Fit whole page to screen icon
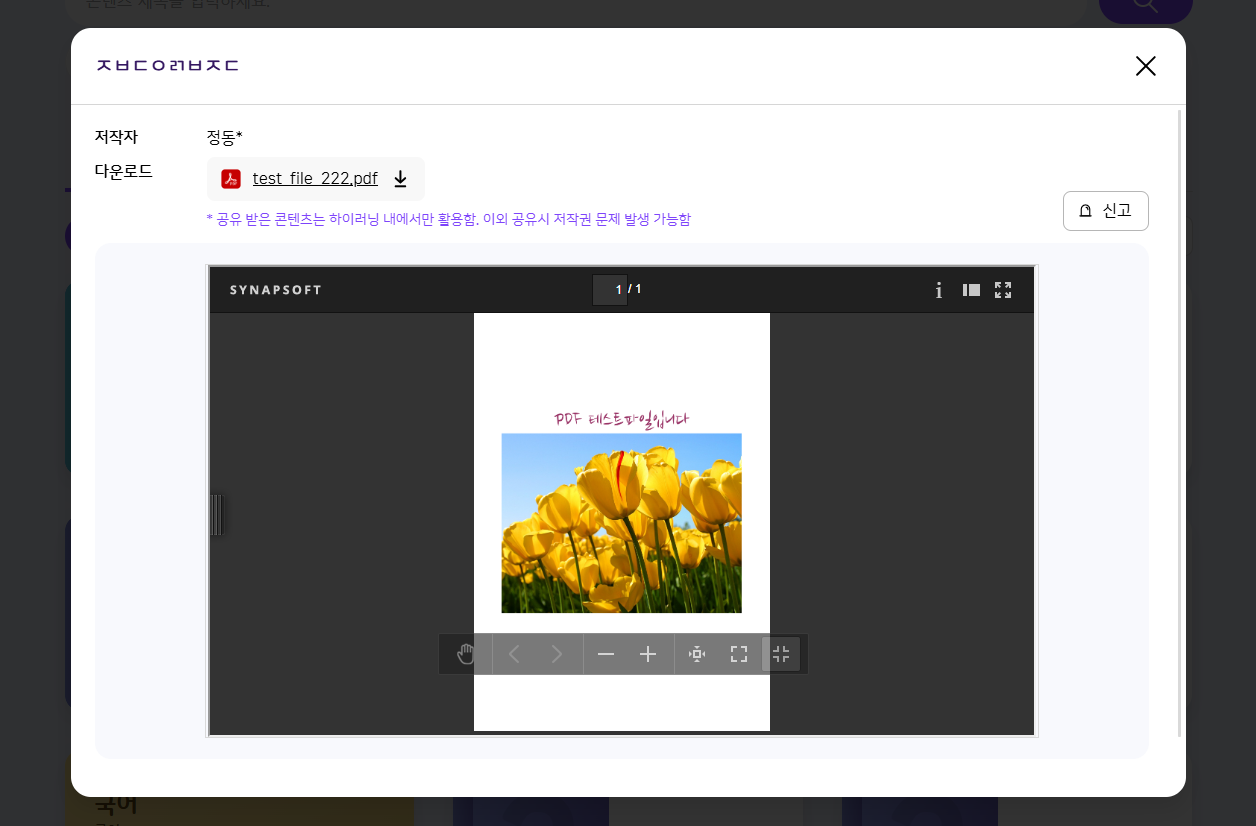The image size is (1256, 826). click(739, 654)
